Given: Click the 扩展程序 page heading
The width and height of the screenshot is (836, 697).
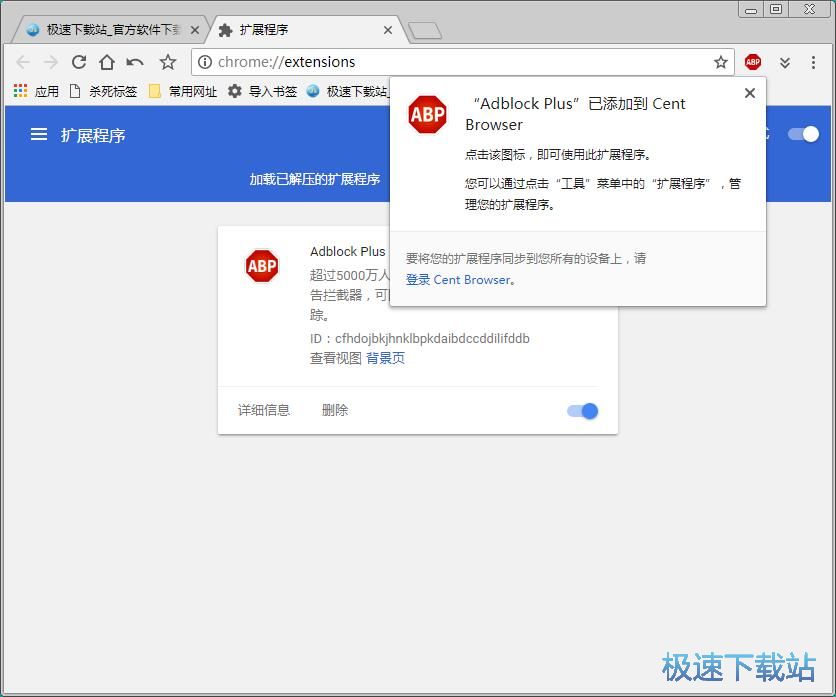Looking at the screenshot, I should (93, 135).
